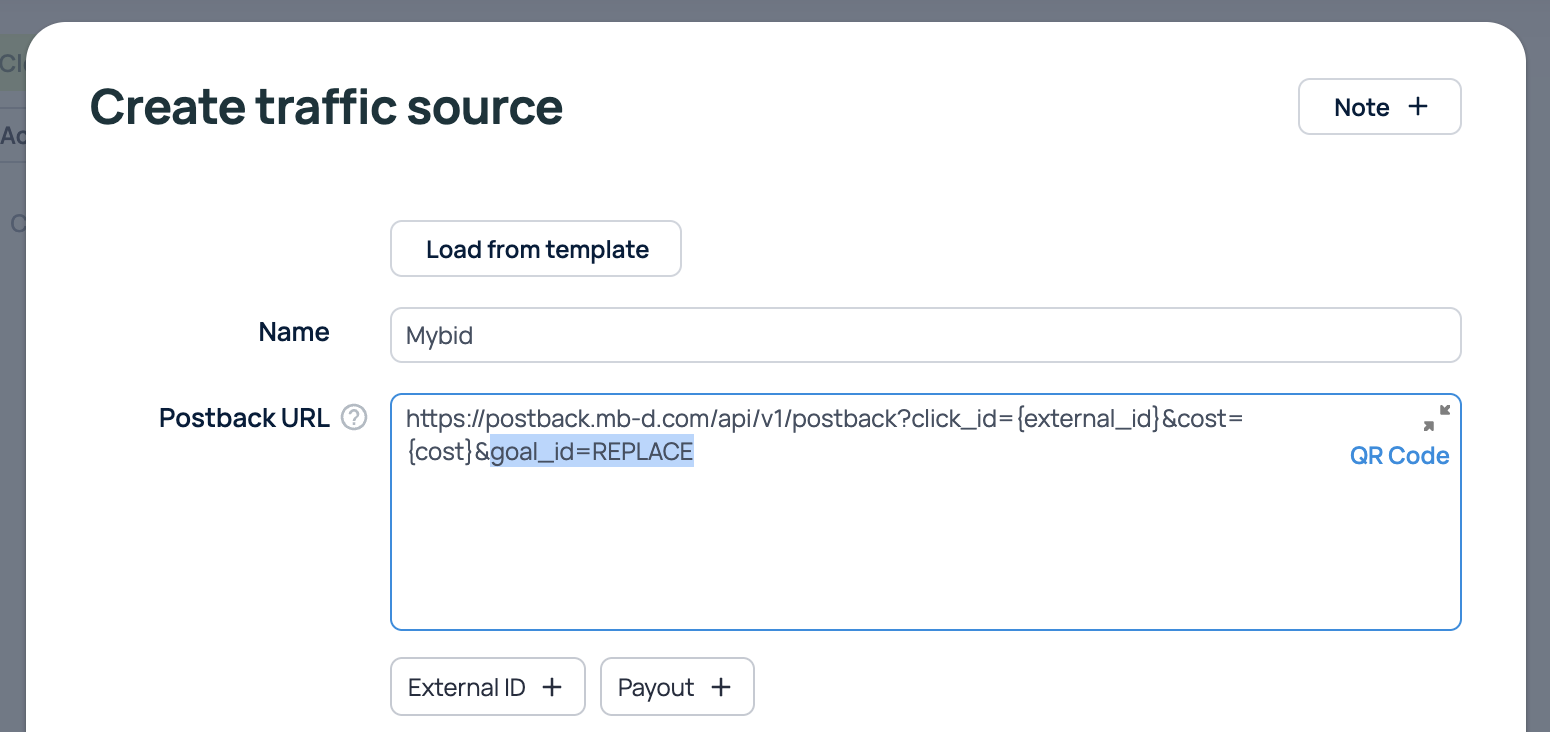Click the plus icon on External ID button
Viewport: 1550px width, 732px height.
click(551, 687)
